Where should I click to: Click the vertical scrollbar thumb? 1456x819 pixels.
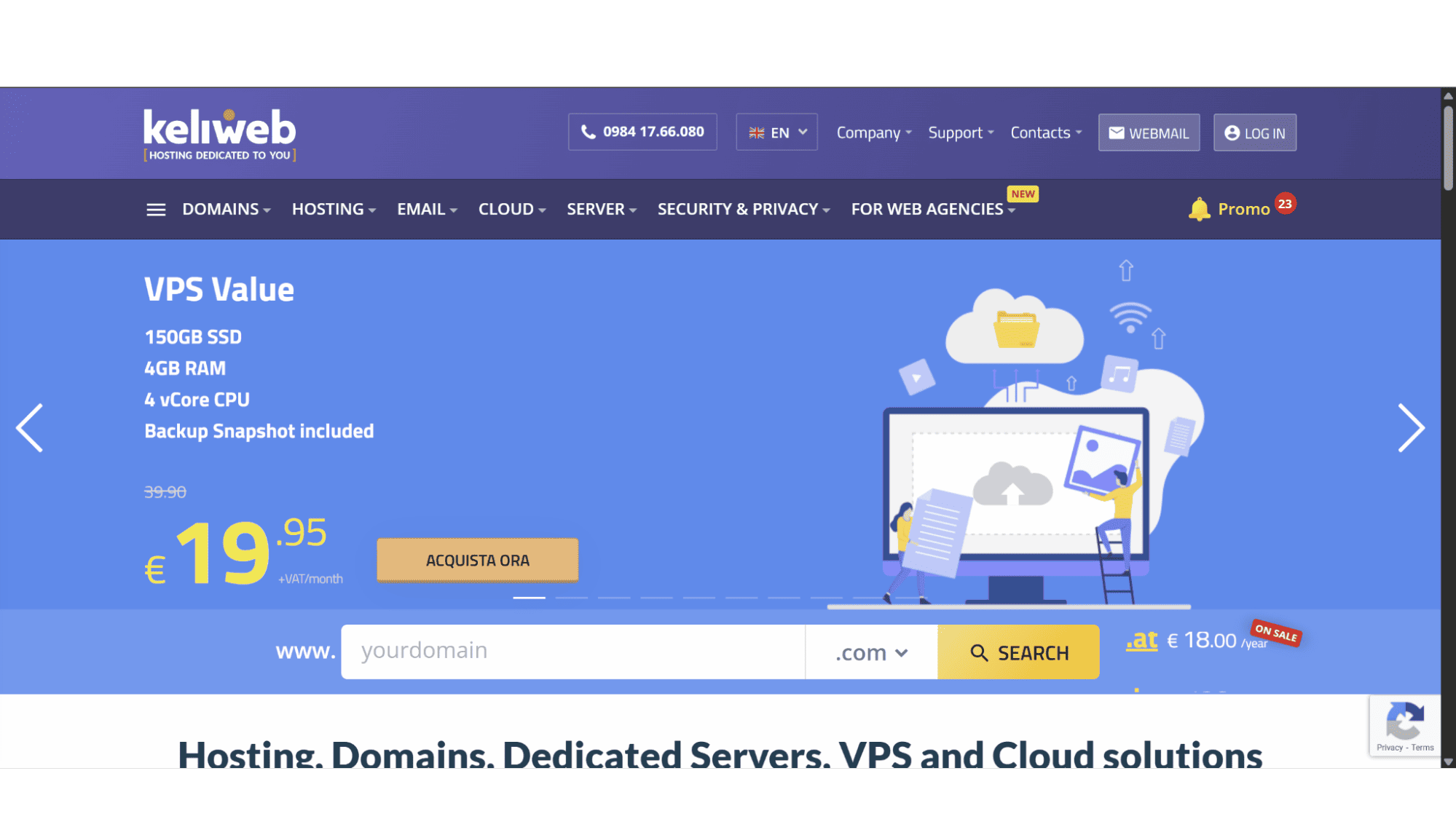pos(1448,148)
